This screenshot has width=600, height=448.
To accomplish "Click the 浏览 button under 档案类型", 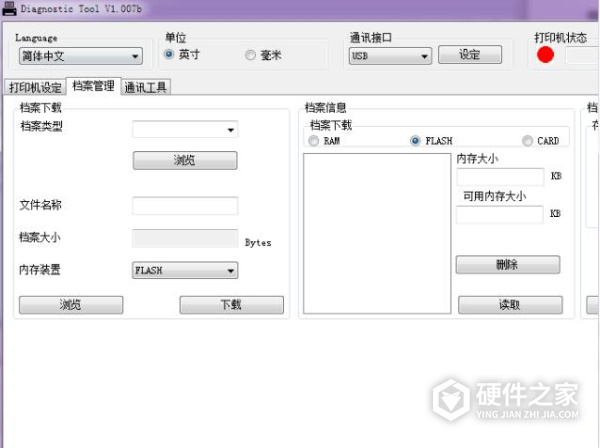I will (x=185, y=160).
